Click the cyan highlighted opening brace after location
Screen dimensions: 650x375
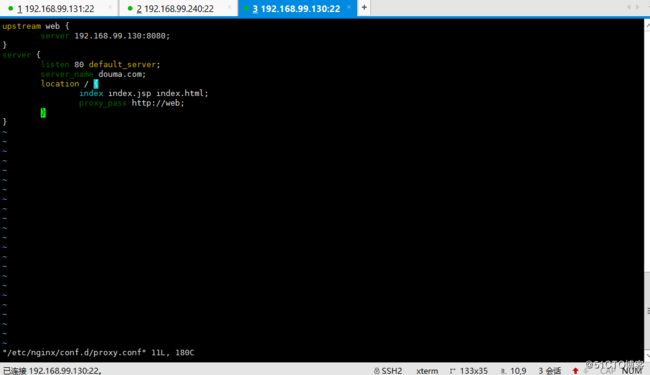96,84
